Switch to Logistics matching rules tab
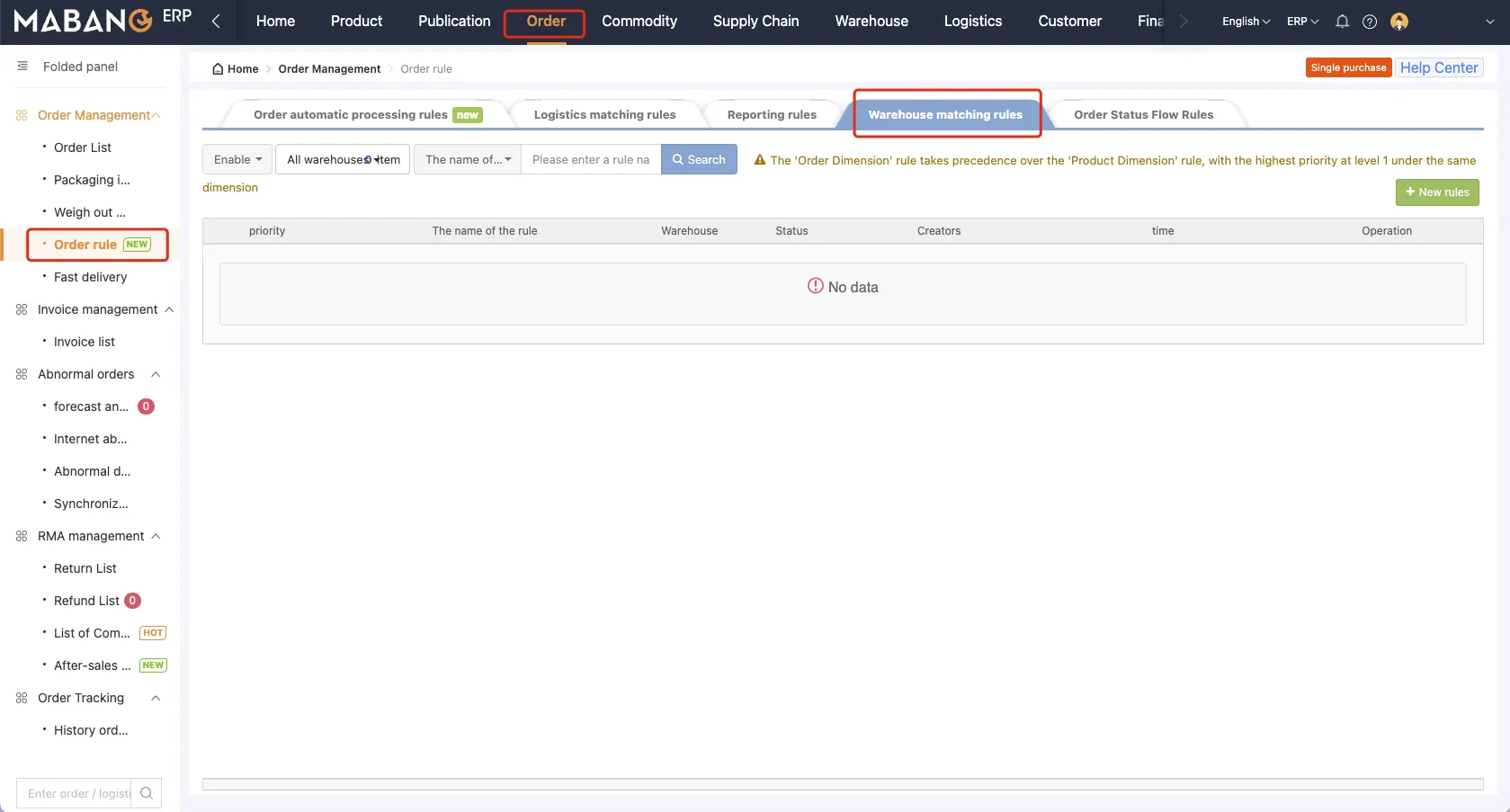1510x812 pixels. pyautogui.click(x=604, y=115)
